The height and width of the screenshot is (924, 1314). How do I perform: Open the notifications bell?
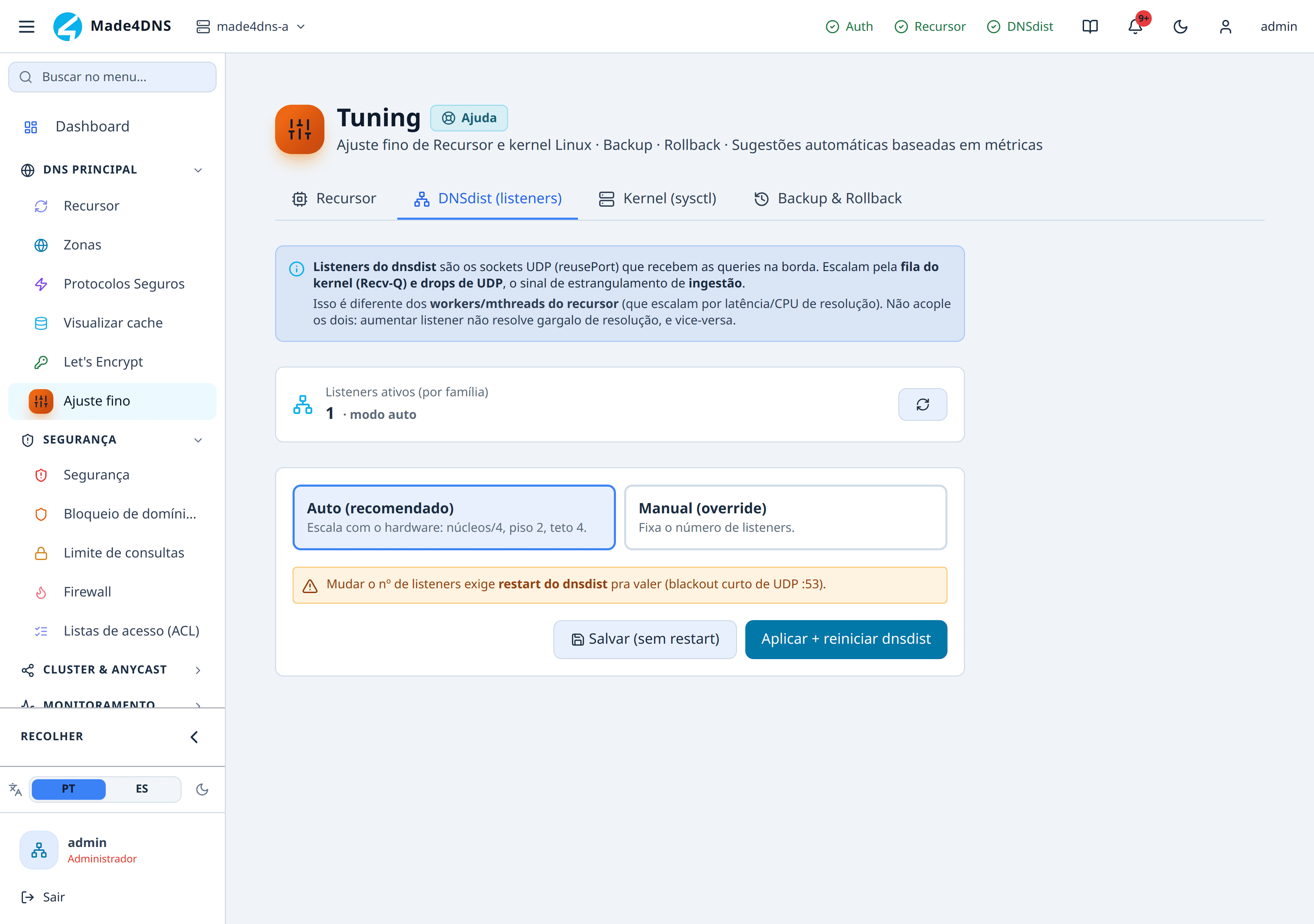click(x=1135, y=26)
